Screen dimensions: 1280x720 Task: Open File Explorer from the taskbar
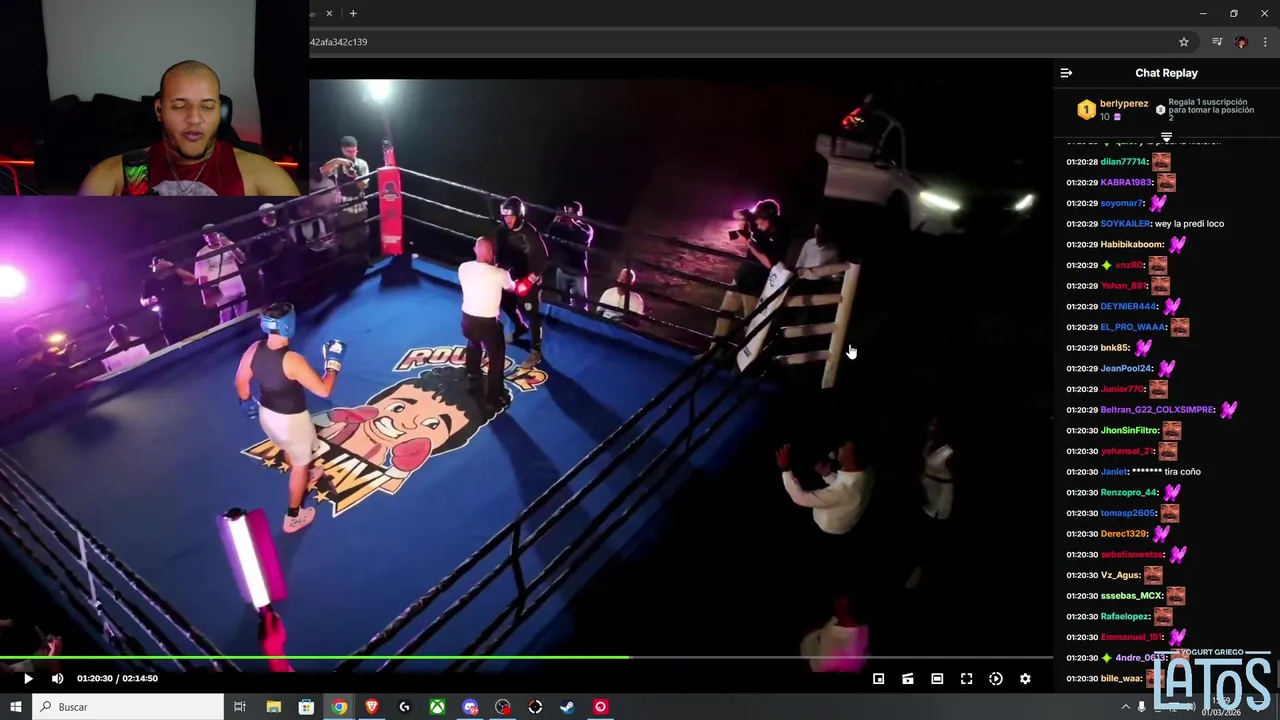pos(273,707)
